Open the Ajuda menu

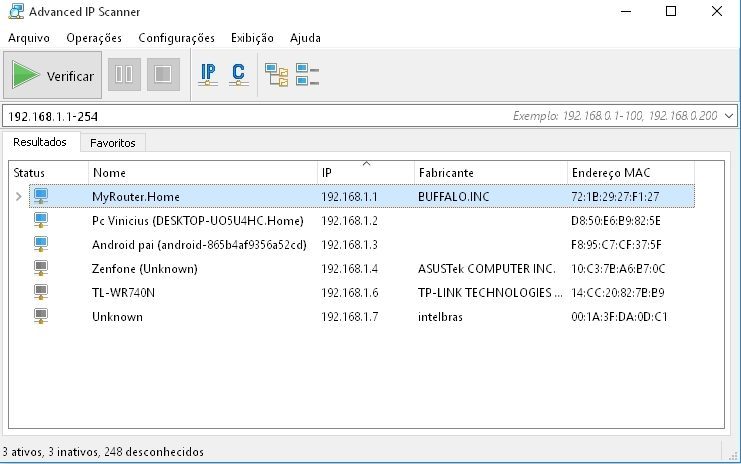(305, 38)
